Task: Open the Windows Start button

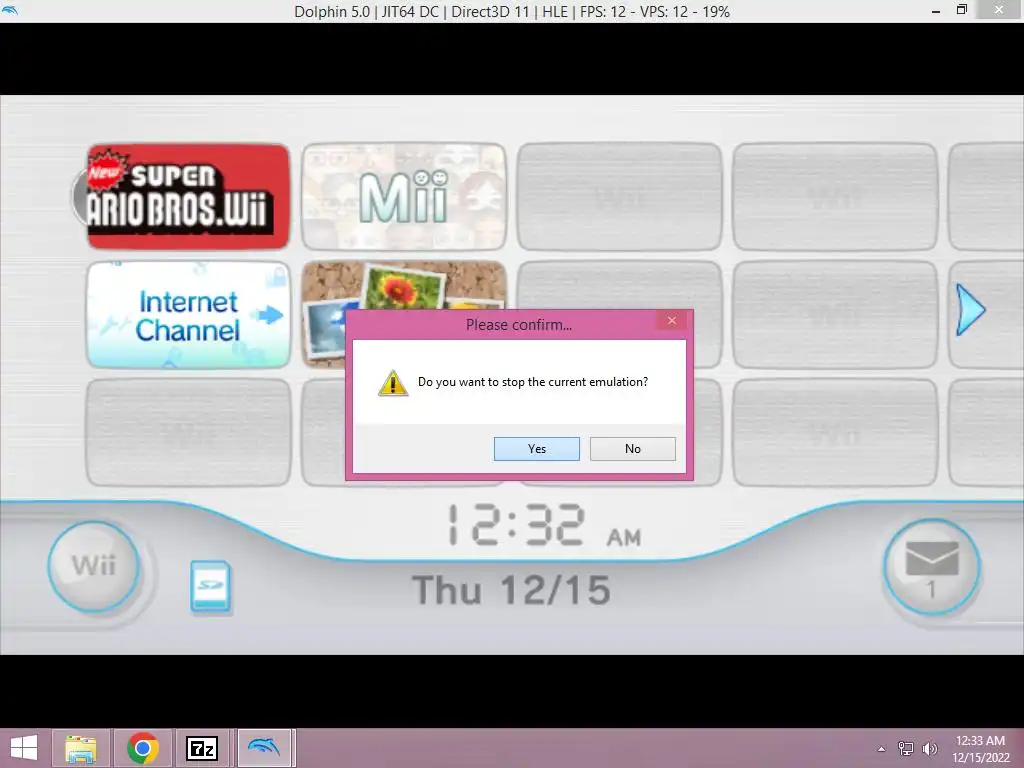Action: 24,748
